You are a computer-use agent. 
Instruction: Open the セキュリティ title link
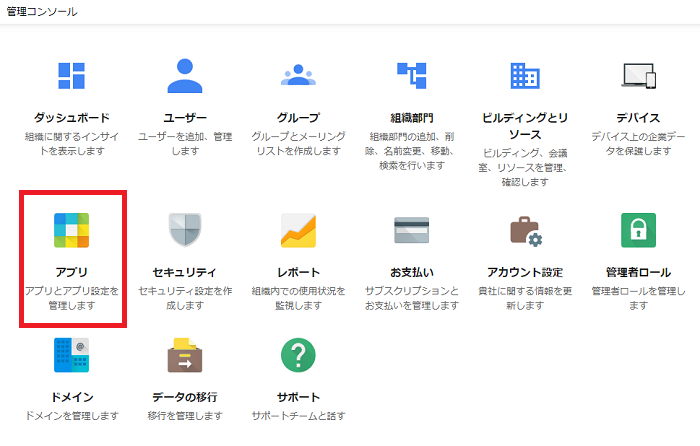[x=185, y=272]
